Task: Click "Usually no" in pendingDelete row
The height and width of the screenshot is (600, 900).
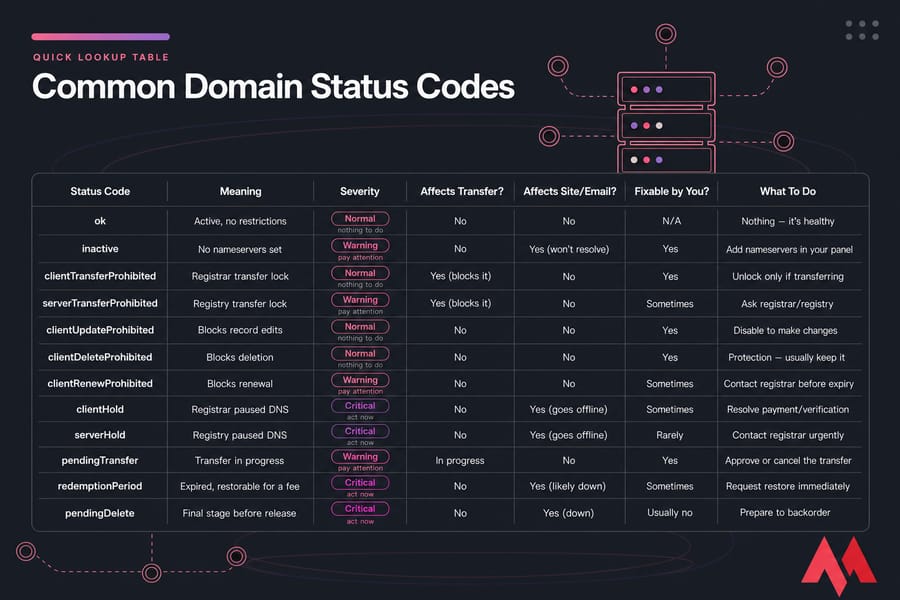Action: 670,513
